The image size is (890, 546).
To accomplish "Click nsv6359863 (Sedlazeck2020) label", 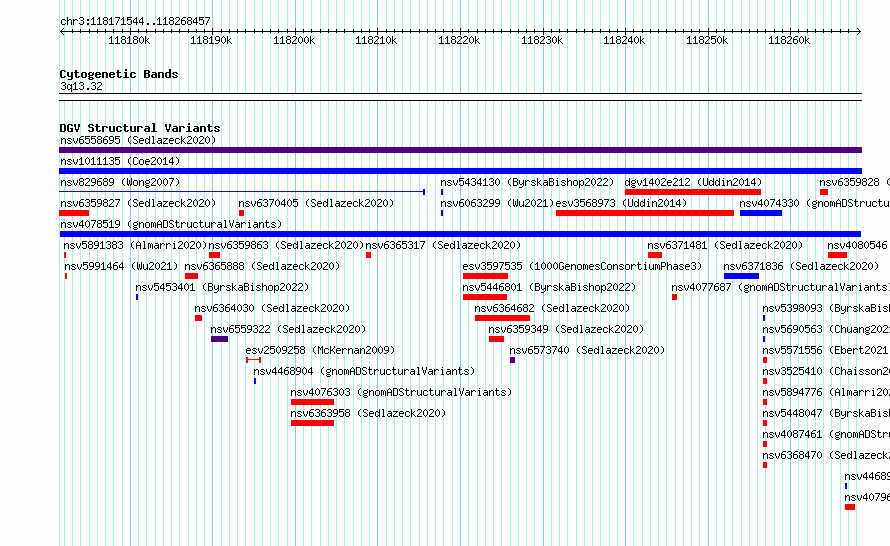I will (x=286, y=245).
